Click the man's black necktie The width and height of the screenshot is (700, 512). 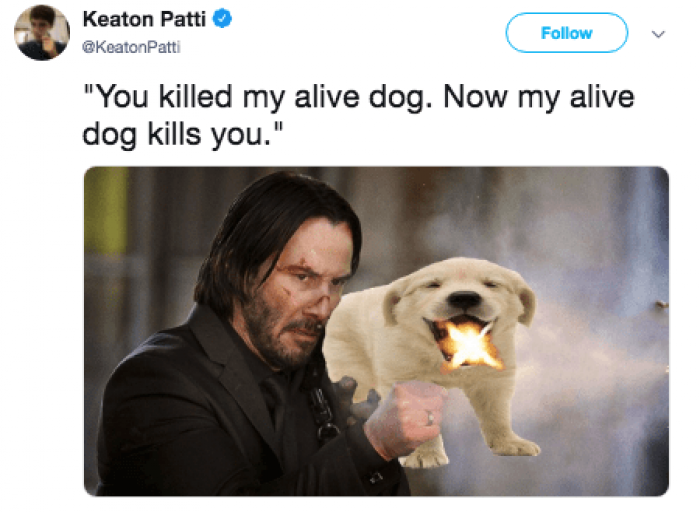275,402
